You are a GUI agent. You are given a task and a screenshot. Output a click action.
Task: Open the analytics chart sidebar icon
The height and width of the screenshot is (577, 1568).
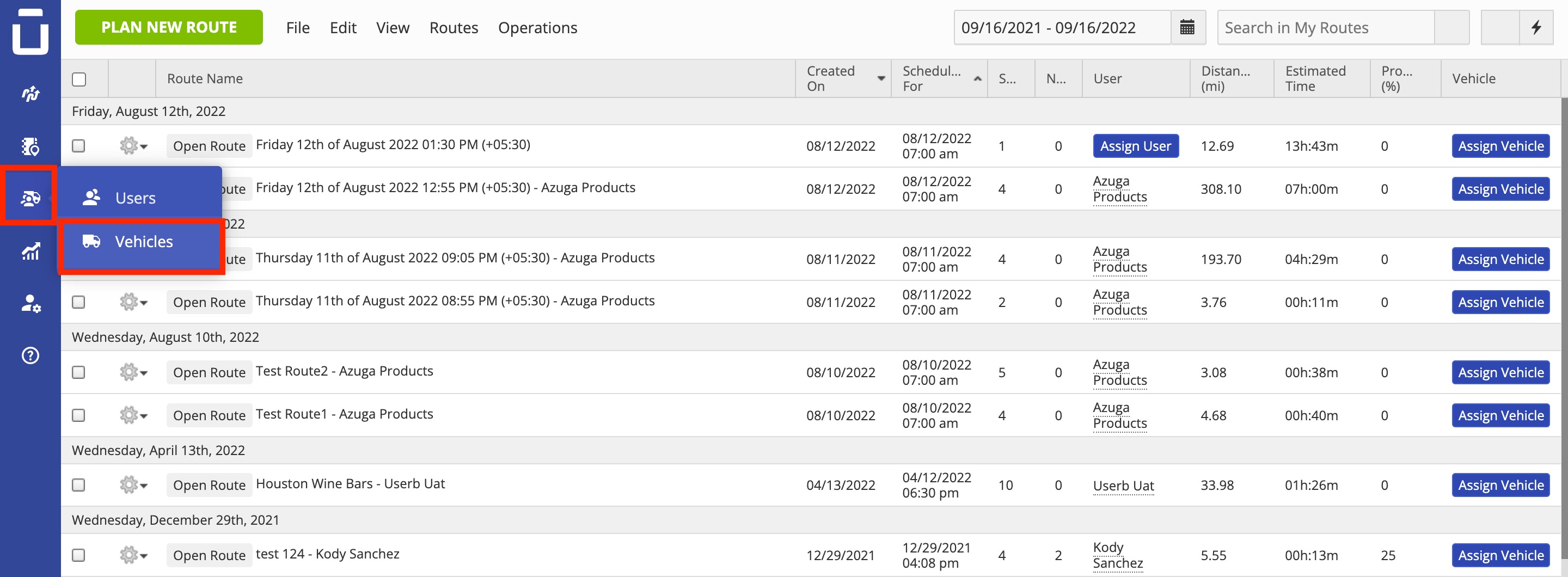click(30, 251)
